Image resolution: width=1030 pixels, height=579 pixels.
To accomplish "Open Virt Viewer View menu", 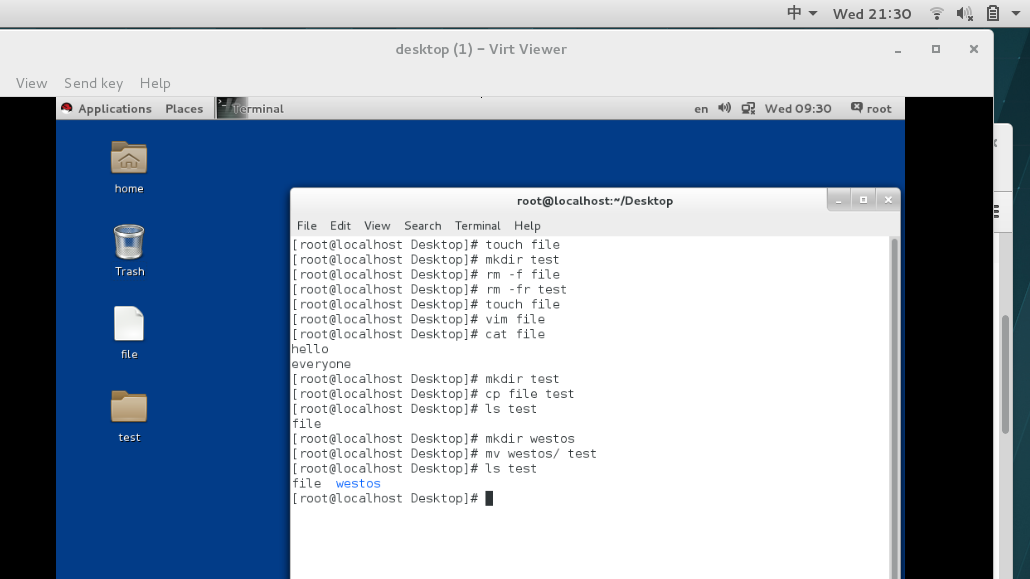I will tap(32, 83).
